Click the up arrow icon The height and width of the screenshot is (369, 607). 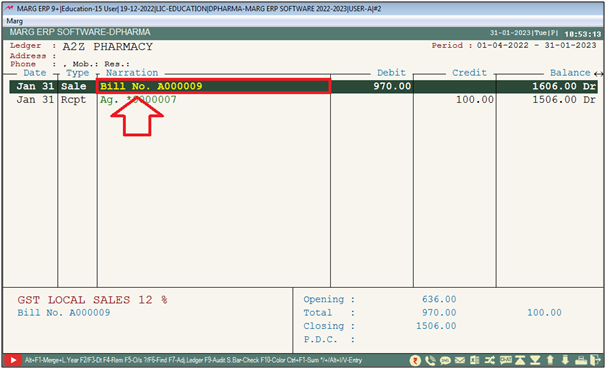click(550, 360)
